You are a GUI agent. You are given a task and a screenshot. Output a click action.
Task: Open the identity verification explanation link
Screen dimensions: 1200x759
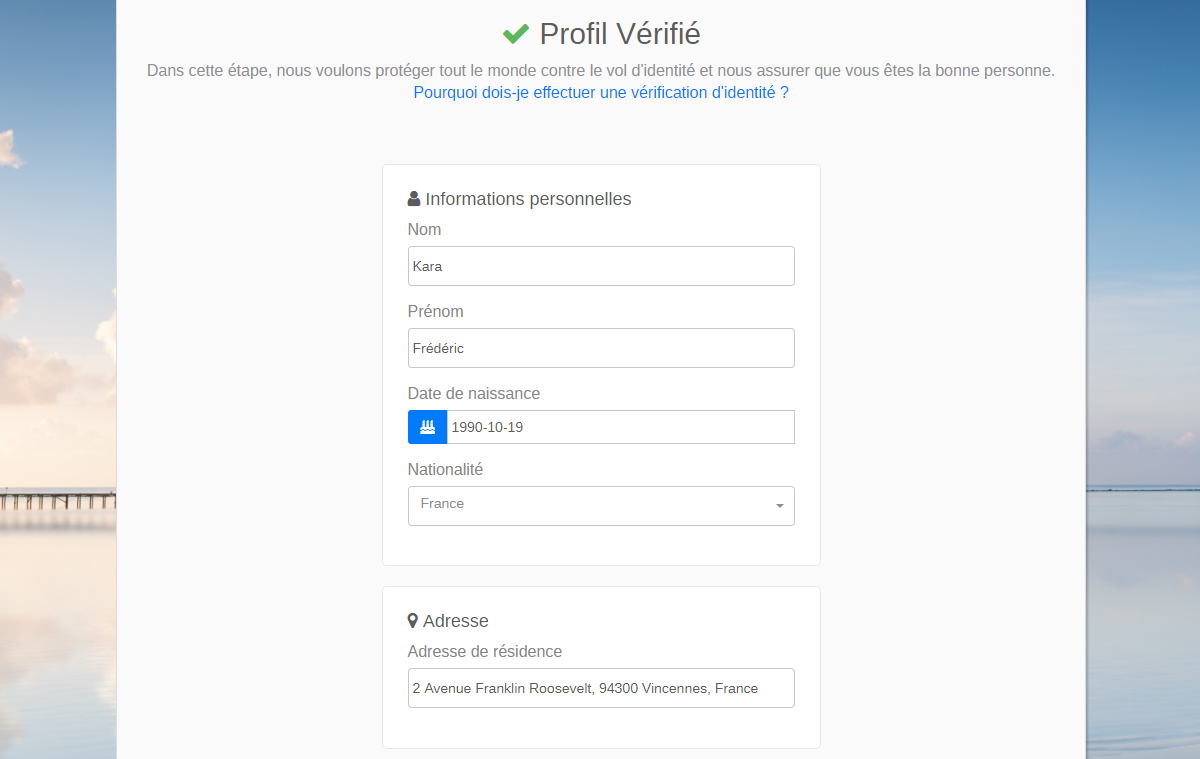click(601, 92)
